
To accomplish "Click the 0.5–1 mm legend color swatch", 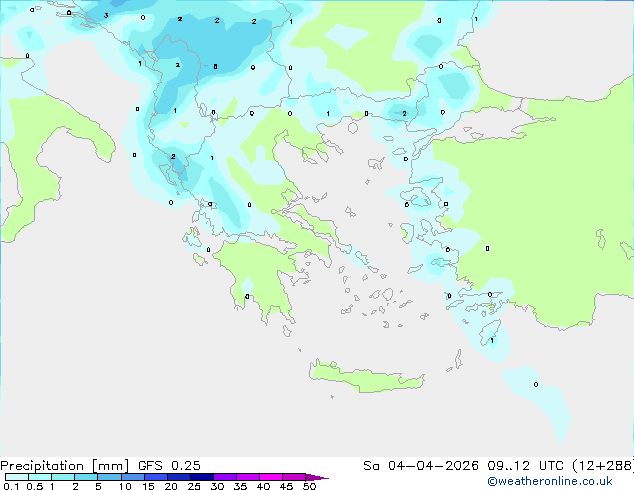I will tap(40, 477).
